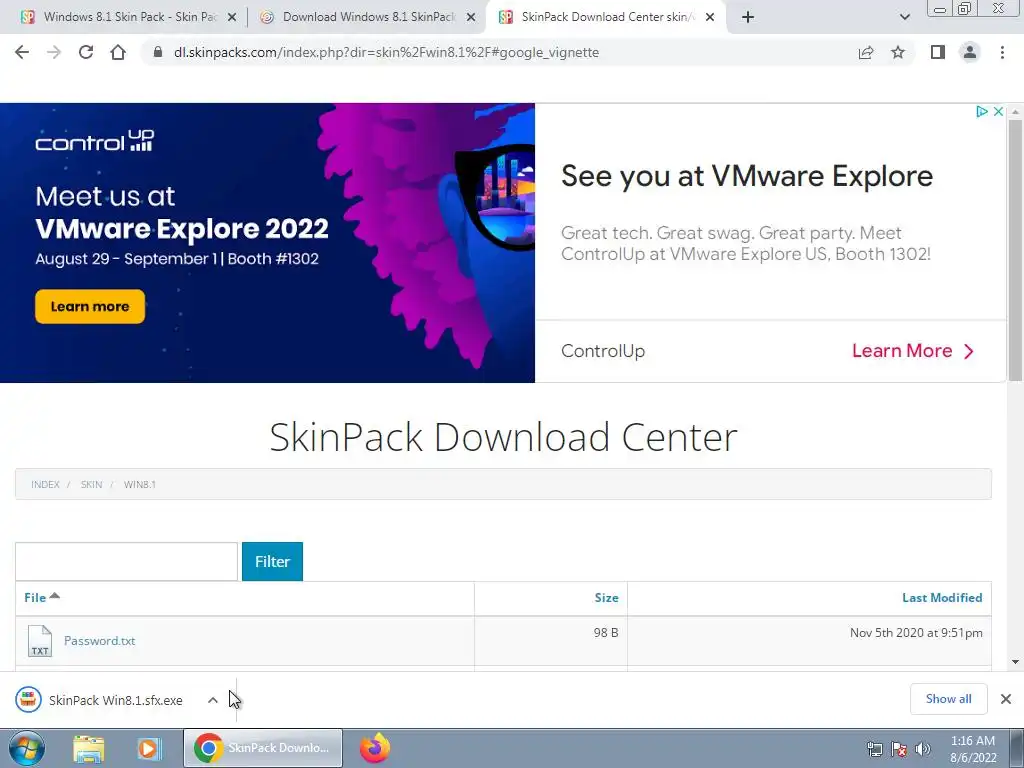Click the Filter button
Image resolution: width=1024 pixels, height=768 pixels.
tap(272, 561)
